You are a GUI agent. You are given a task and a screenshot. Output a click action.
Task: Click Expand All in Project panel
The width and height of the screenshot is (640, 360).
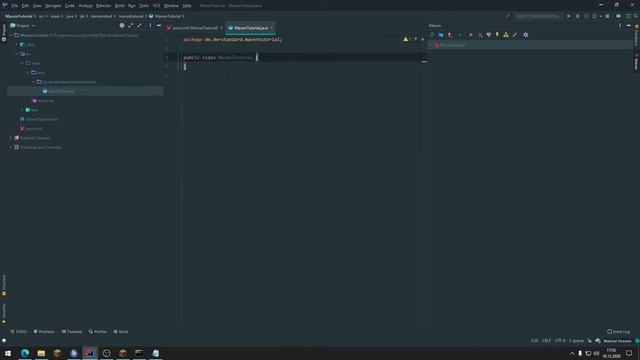point(131,26)
